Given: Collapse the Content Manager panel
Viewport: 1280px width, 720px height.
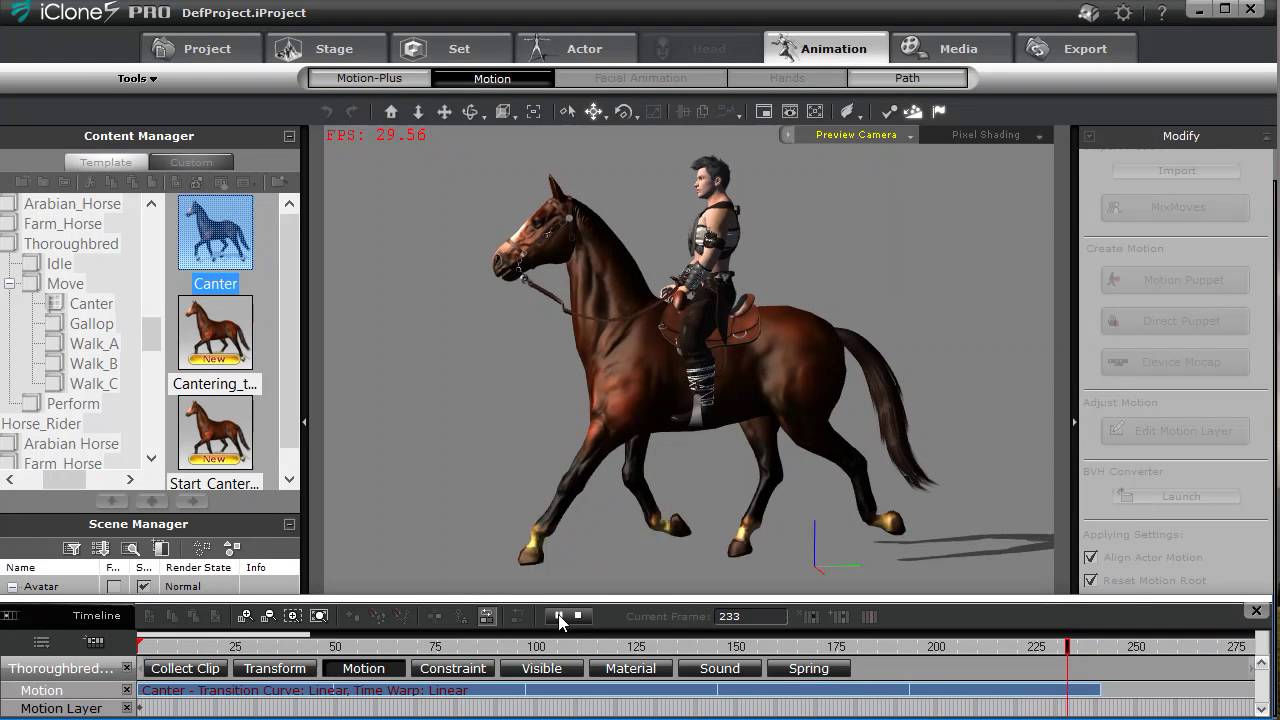Looking at the screenshot, I should 289,136.
